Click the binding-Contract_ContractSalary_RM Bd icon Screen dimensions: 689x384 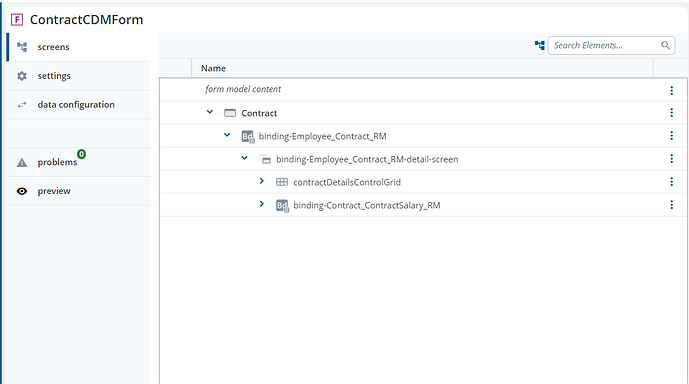(283, 206)
